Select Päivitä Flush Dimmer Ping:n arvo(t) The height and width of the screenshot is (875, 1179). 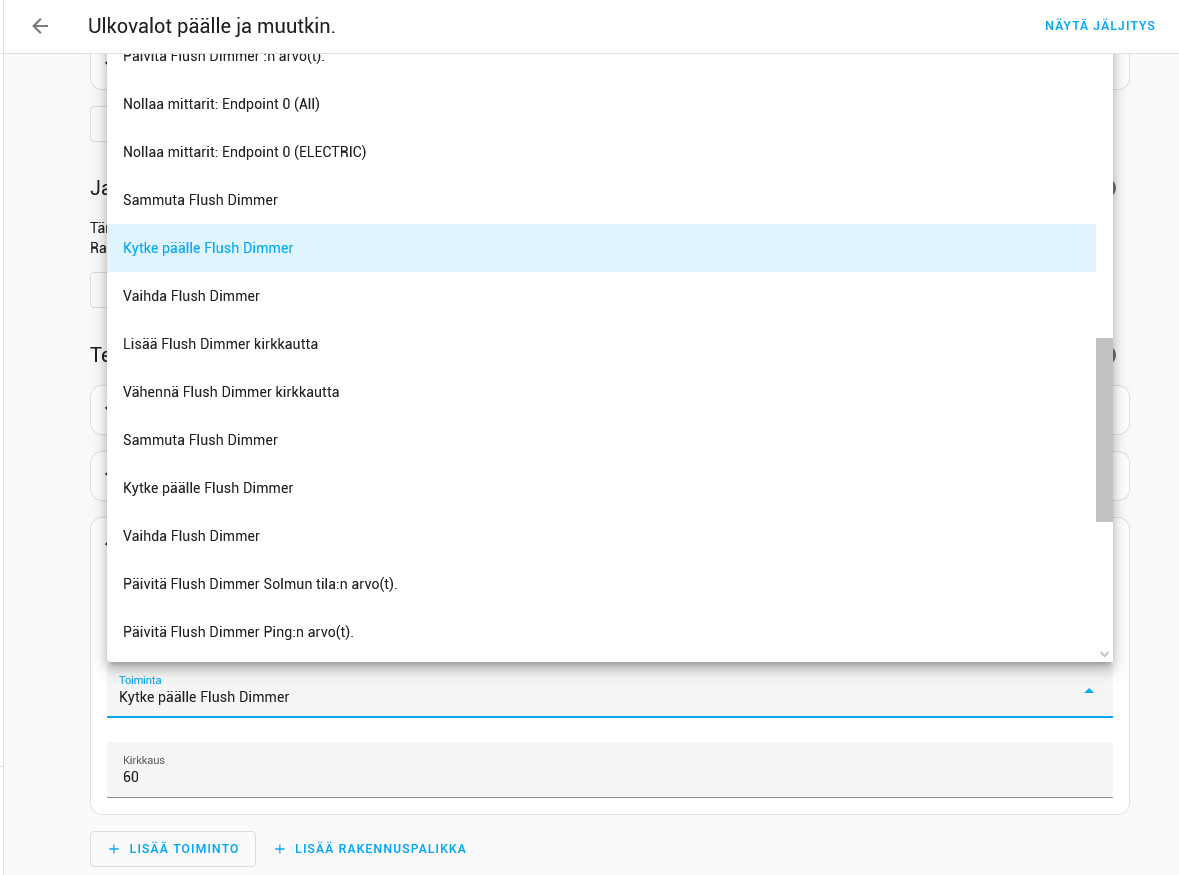238,632
